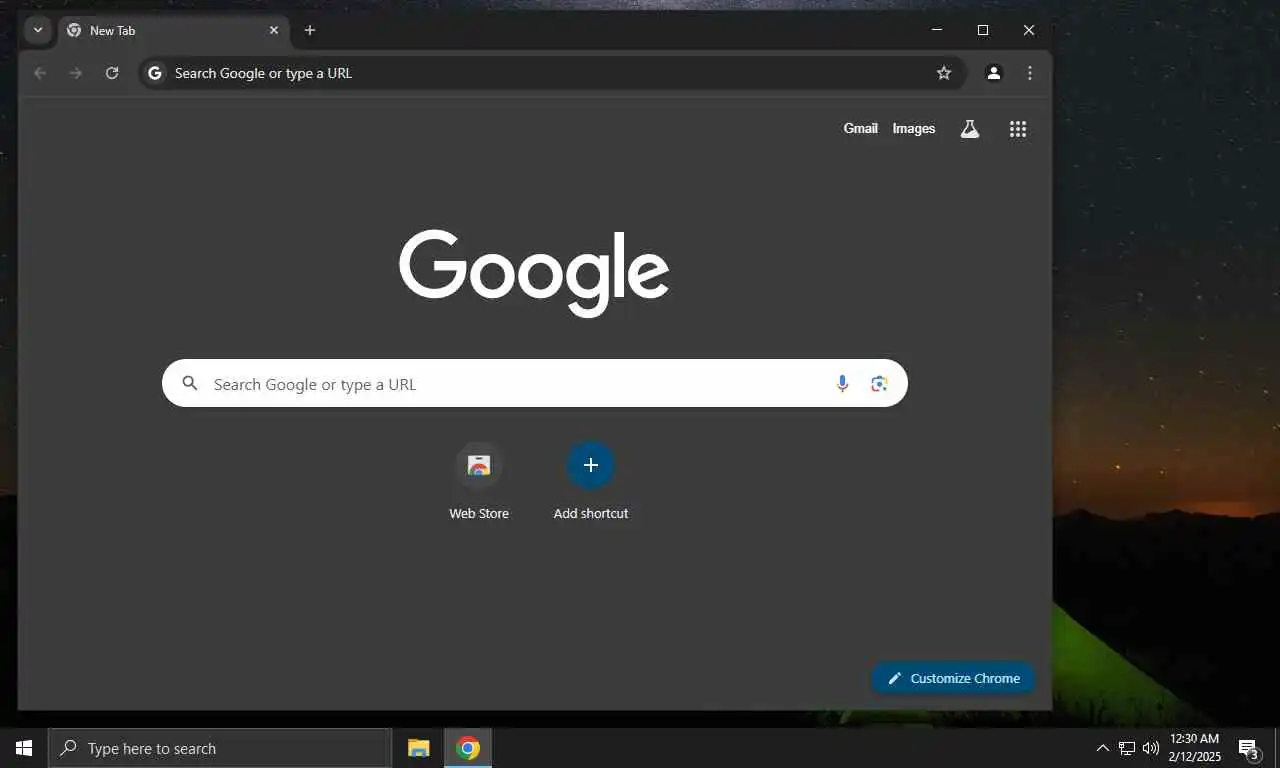Open the Images link
This screenshot has height=768, width=1280.
(x=914, y=129)
